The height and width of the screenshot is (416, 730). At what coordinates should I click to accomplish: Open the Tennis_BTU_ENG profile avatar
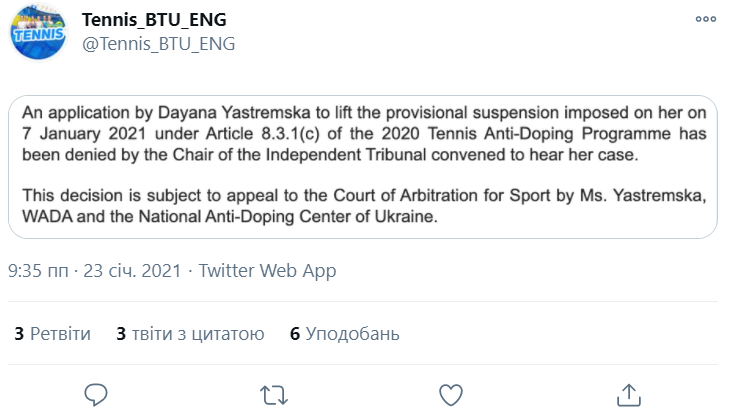tap(38, 33)
